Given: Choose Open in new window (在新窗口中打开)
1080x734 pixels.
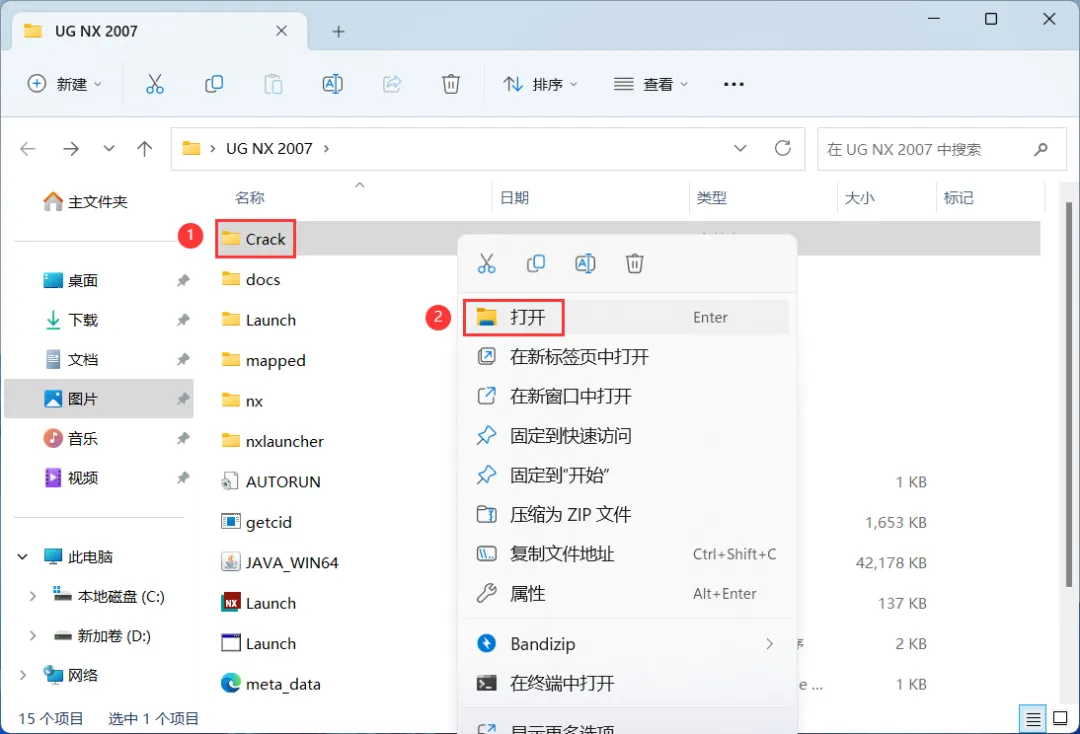Looking at the screenshot, I should (626, 396).
